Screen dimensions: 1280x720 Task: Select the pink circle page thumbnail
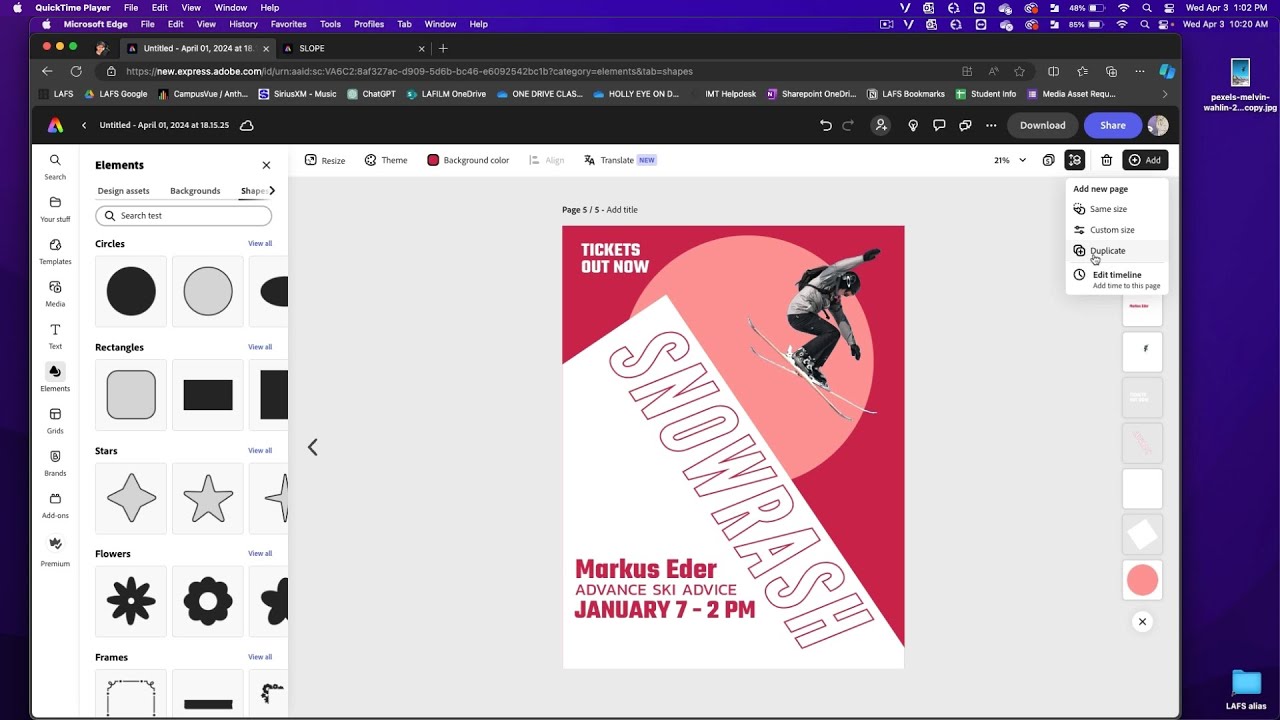pos(1142,580)
